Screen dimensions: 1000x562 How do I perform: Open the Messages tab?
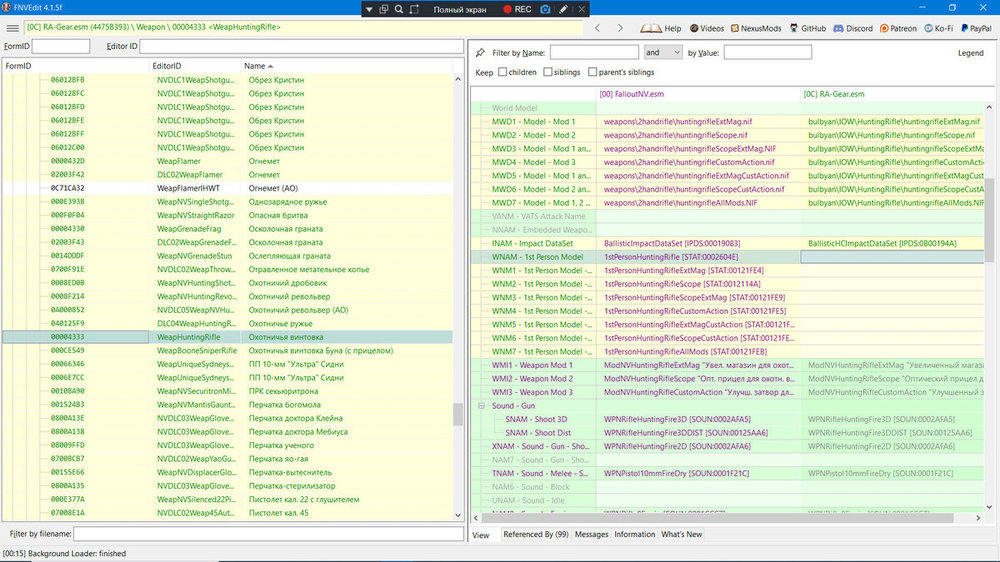pos(591,535)
